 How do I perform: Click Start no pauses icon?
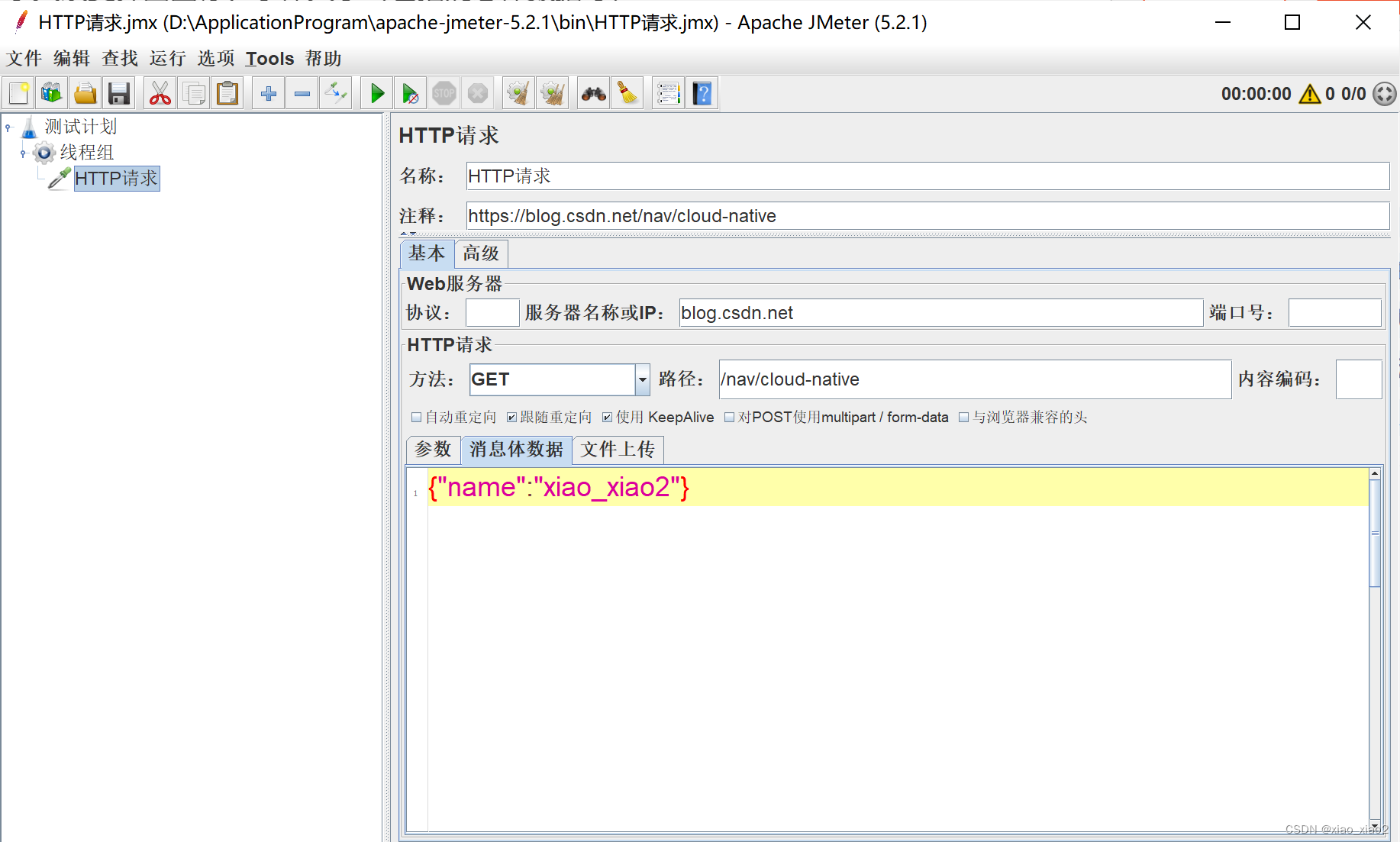click(x=411, y=94)
